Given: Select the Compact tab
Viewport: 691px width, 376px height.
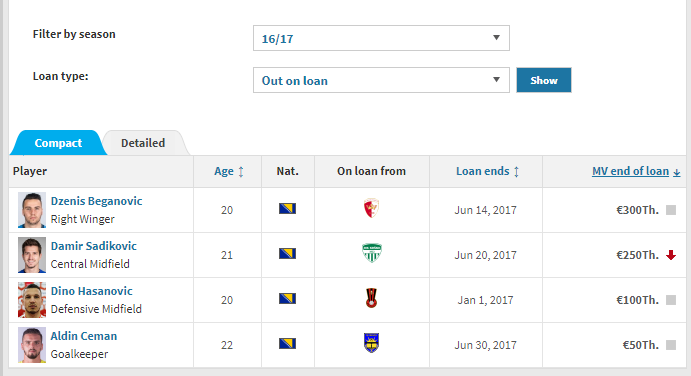Looking at the screenshot, I should click(58, 143).
